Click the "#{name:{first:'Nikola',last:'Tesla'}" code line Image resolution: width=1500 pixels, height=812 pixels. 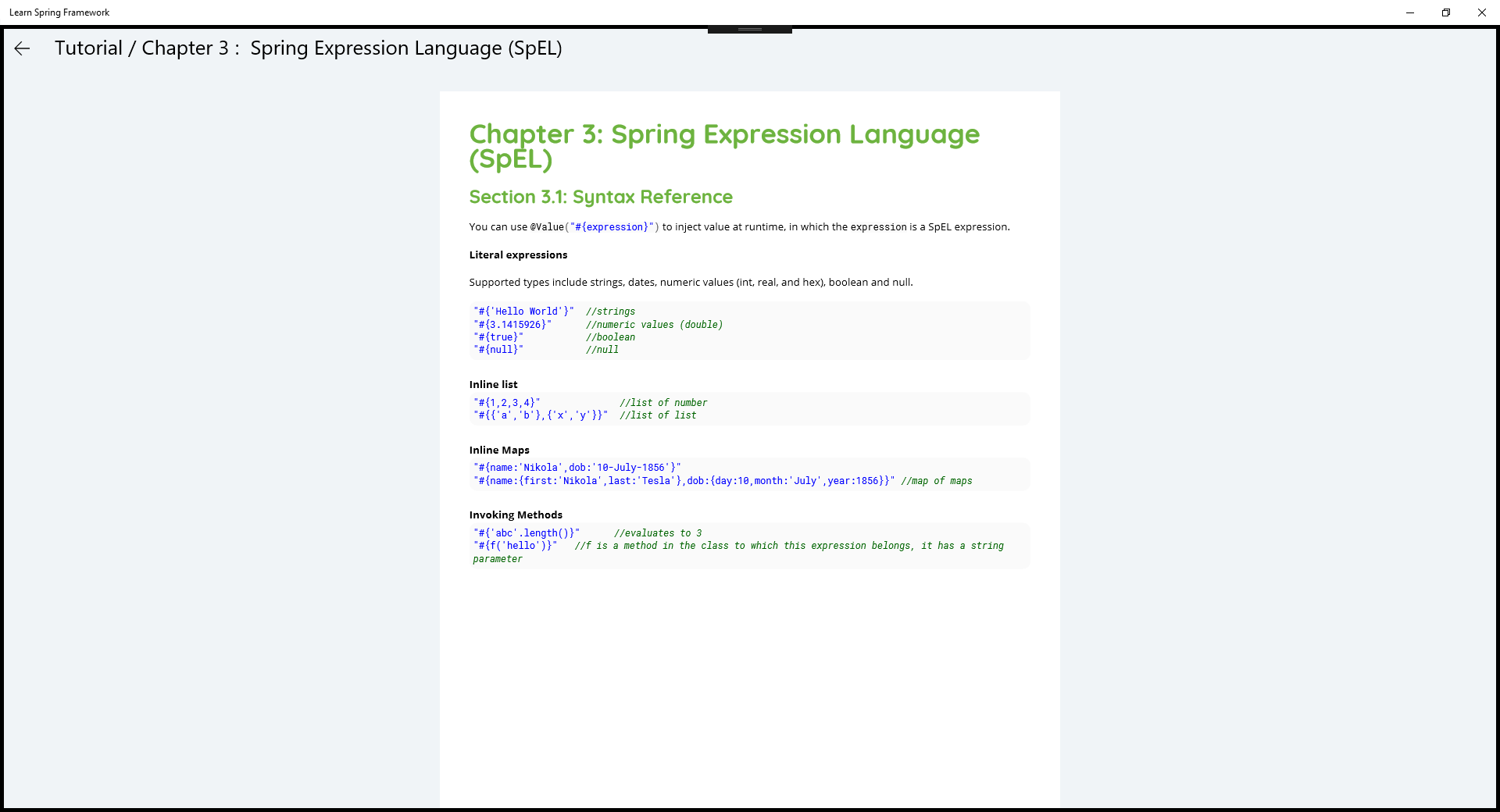(684, 481)
